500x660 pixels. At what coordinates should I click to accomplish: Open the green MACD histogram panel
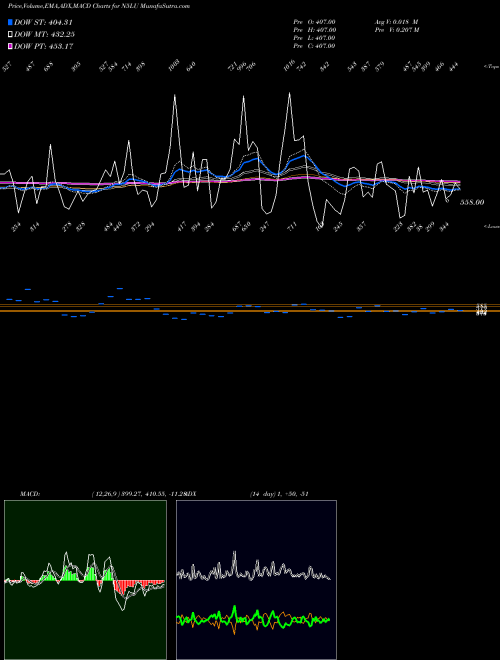coord(85,580)
